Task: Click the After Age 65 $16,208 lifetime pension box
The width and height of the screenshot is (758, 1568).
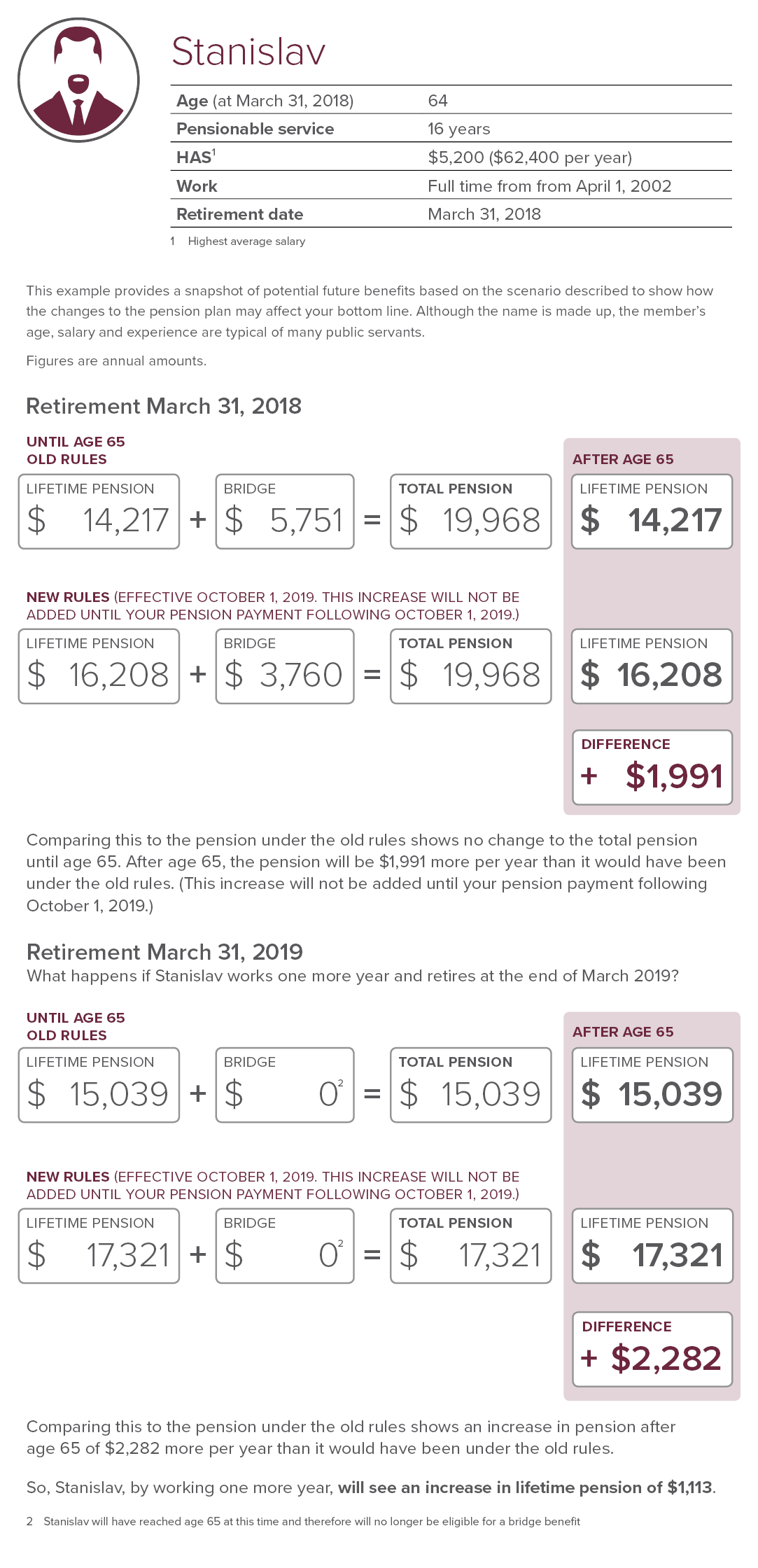Action: click(652, 666)
